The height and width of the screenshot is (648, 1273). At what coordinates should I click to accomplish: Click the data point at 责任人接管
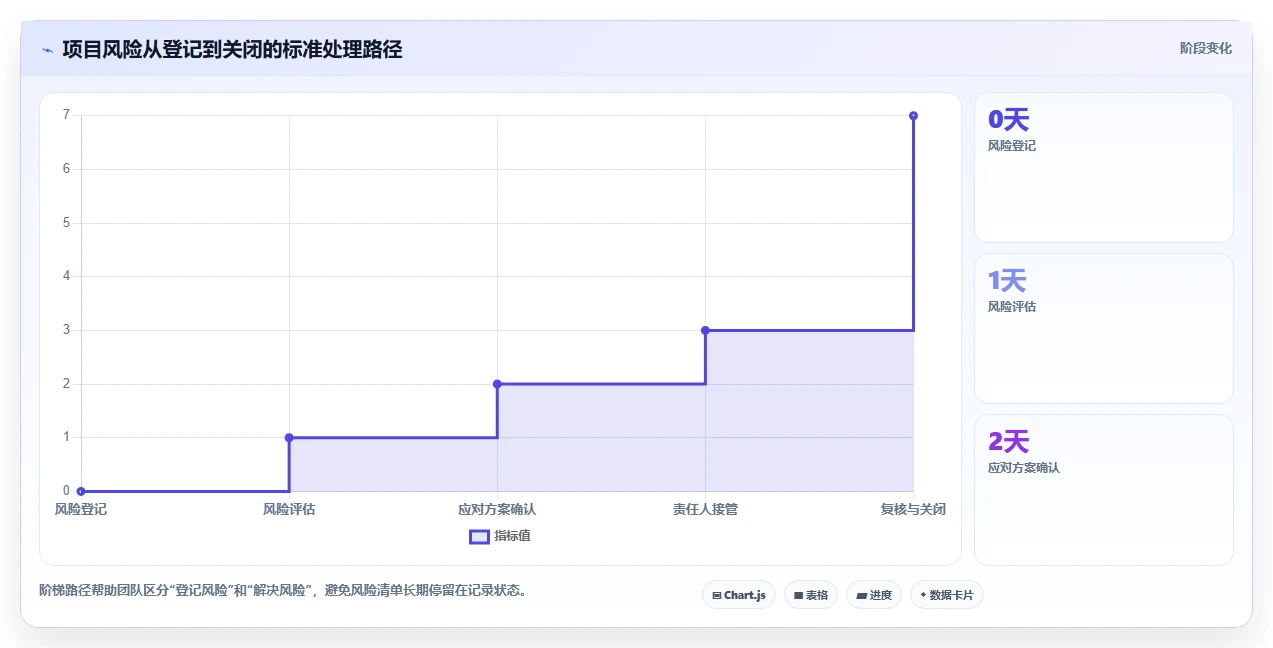(705, 330)
